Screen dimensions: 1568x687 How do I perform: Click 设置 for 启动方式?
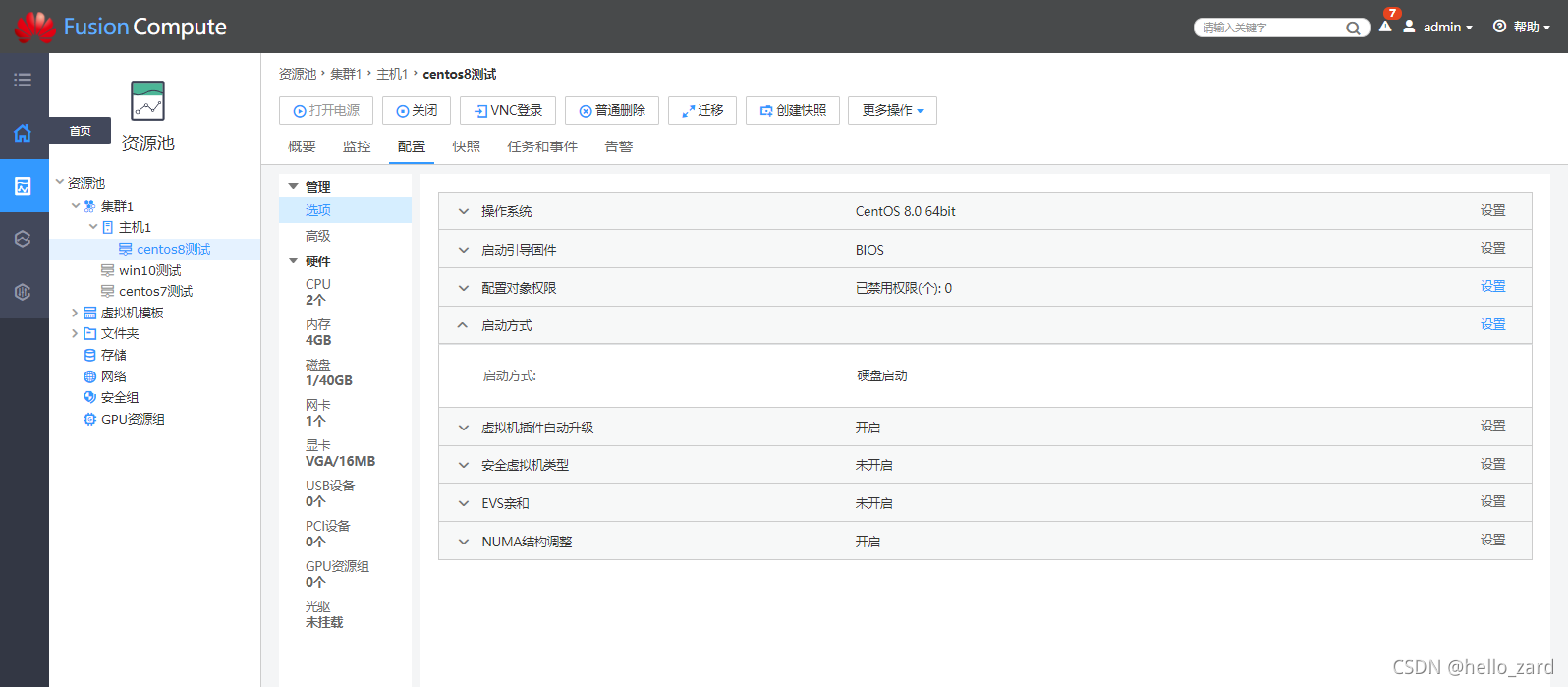(x=1493, y=324)
